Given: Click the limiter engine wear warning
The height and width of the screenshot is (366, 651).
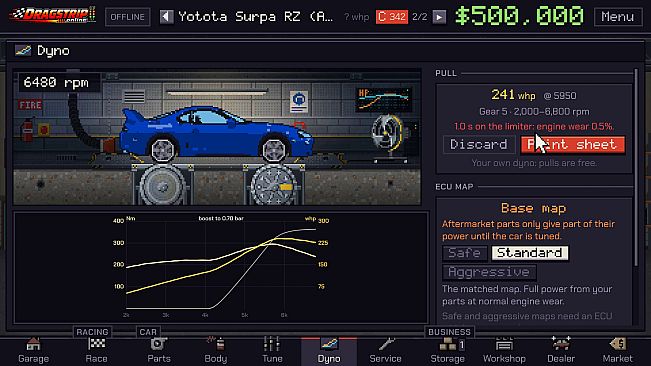Looking at the screenshot, I should 534,126.
